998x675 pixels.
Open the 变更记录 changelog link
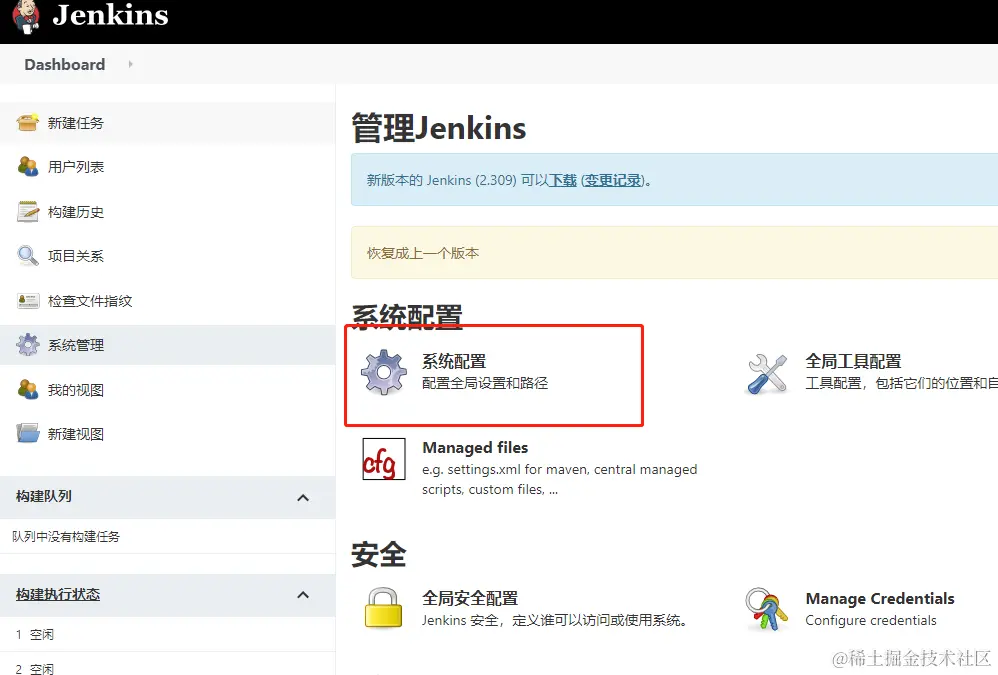(612, 180)
